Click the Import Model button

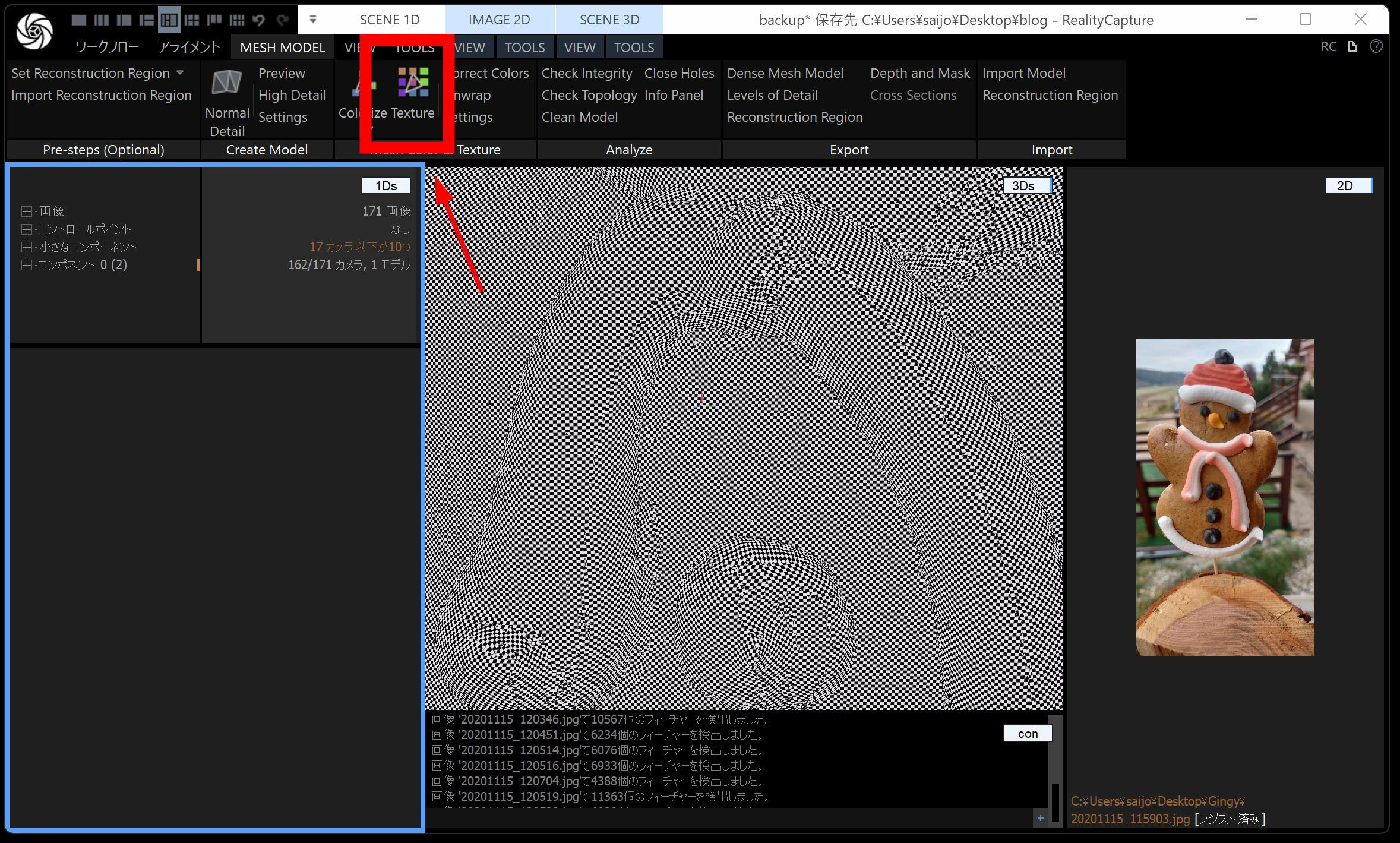point(1023,73)
